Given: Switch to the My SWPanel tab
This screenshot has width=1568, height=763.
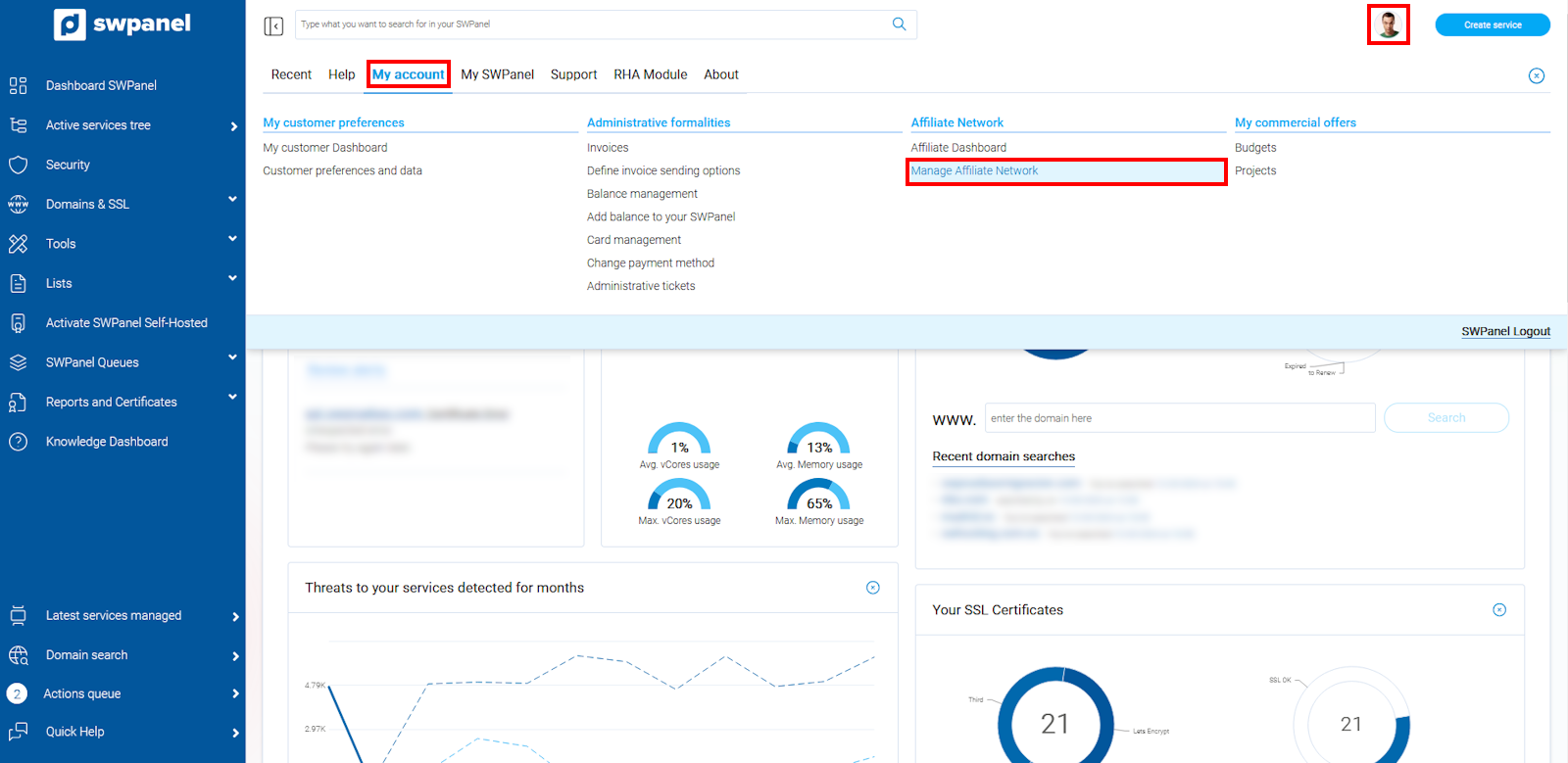Looking at the screenshot, I should pos(497,74).
